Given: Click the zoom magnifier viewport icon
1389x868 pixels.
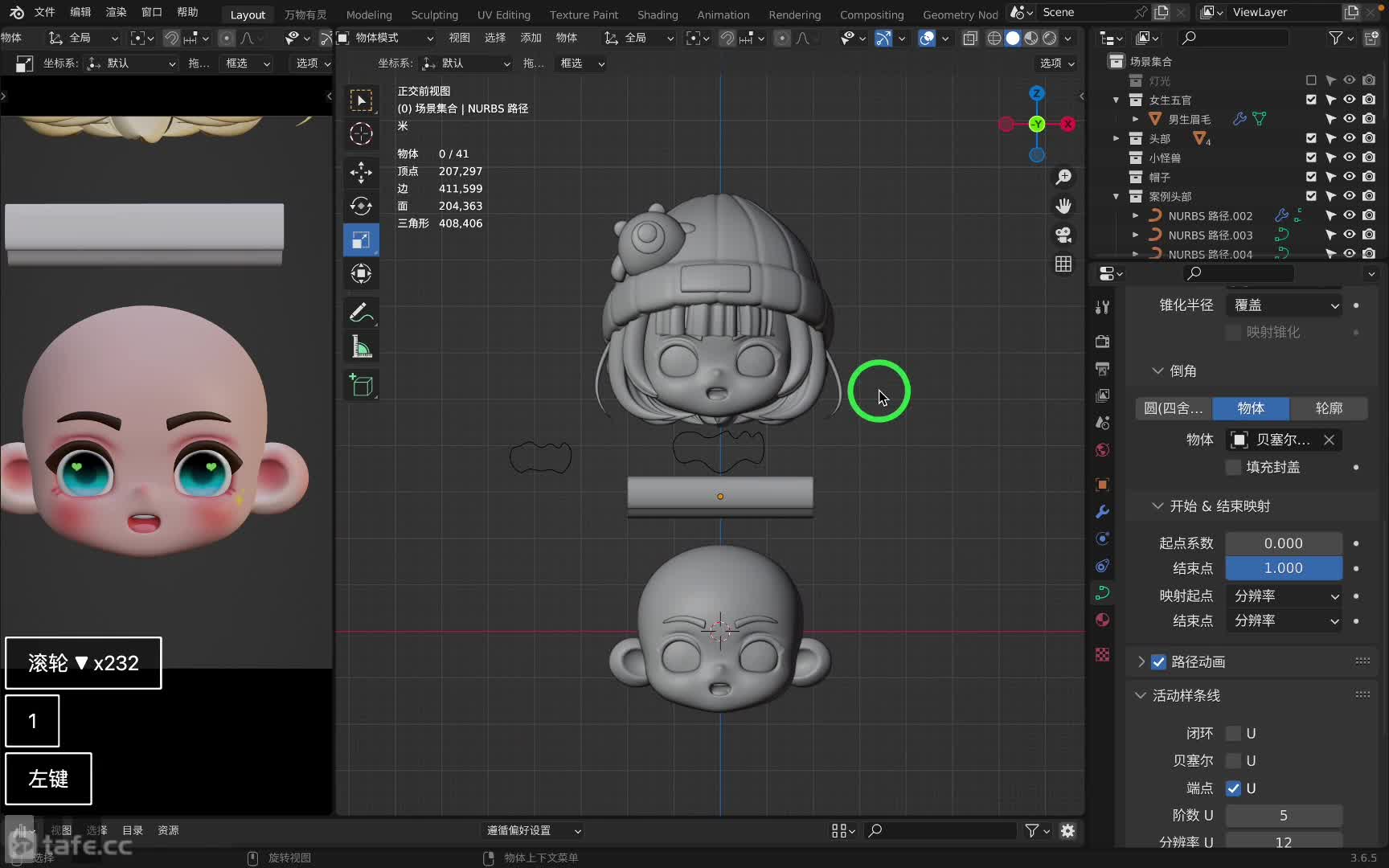Looking at the screenshot, I should point(1063,177).
